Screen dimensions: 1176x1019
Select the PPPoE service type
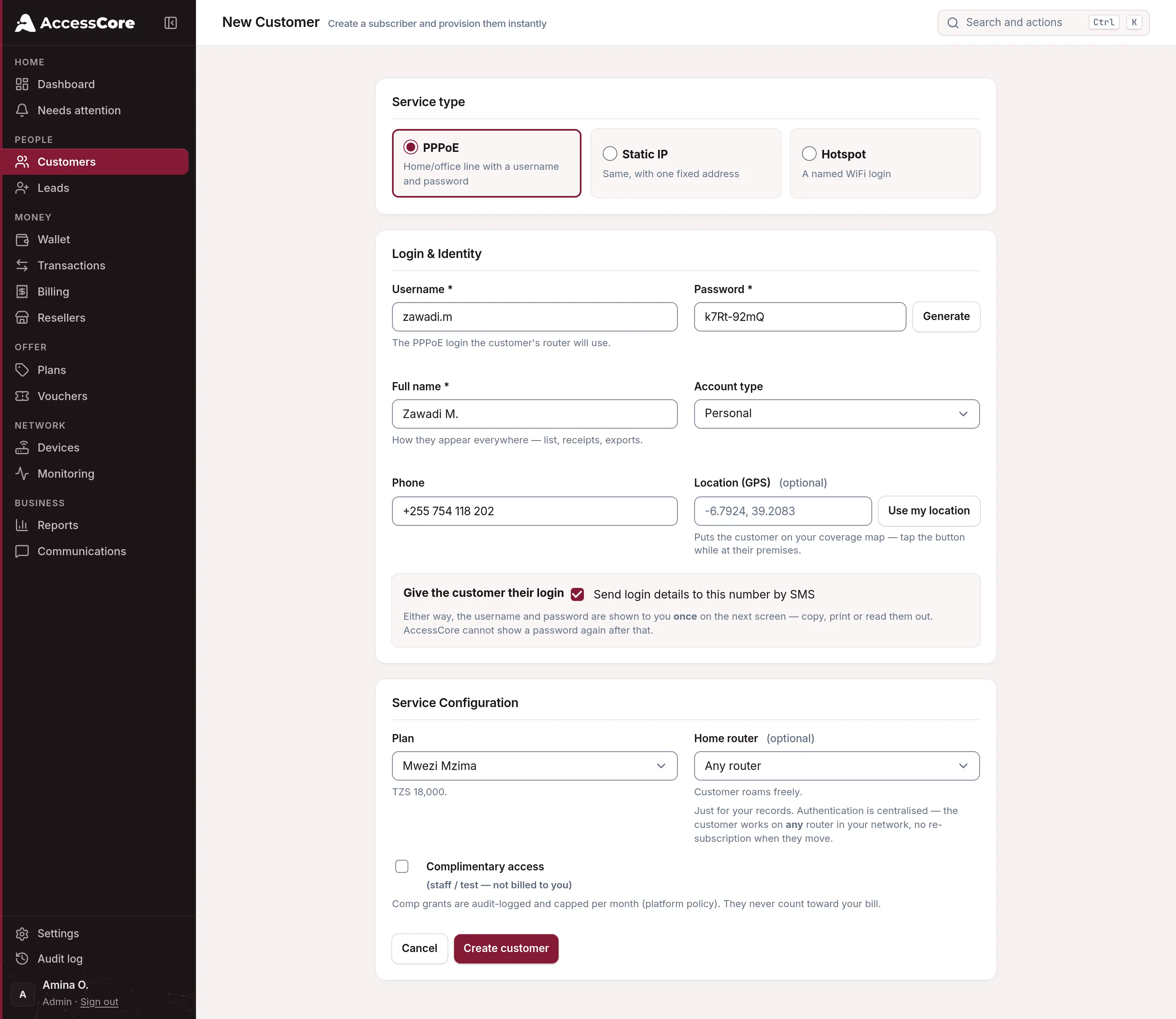[x=486, y=163]
